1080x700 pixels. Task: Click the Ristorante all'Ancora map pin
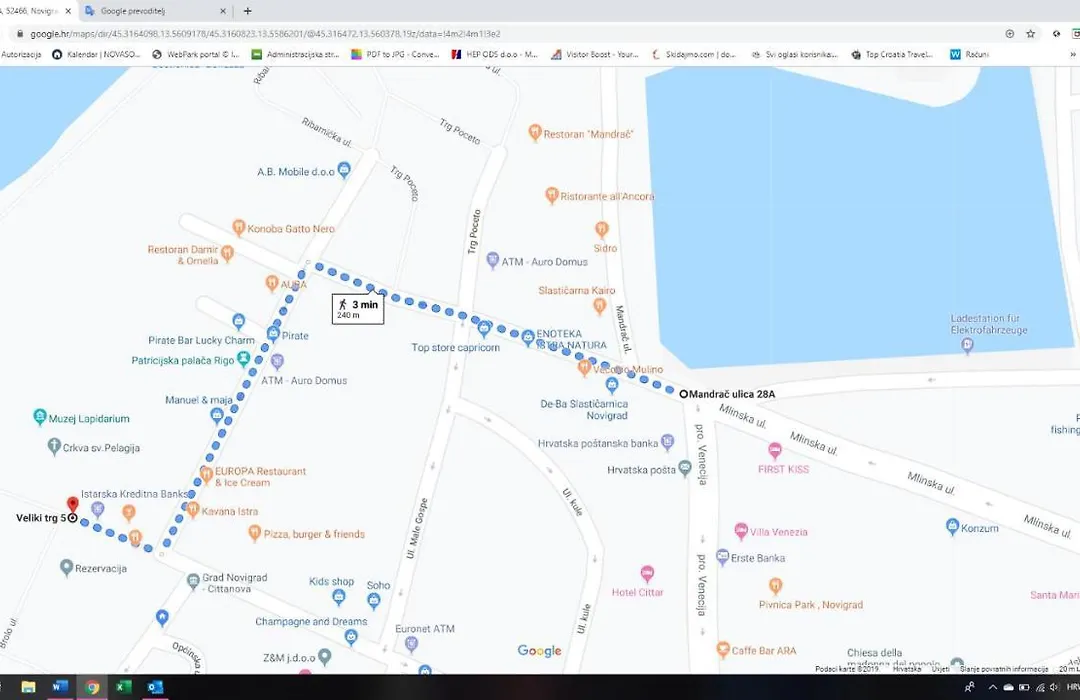[551, 195]
